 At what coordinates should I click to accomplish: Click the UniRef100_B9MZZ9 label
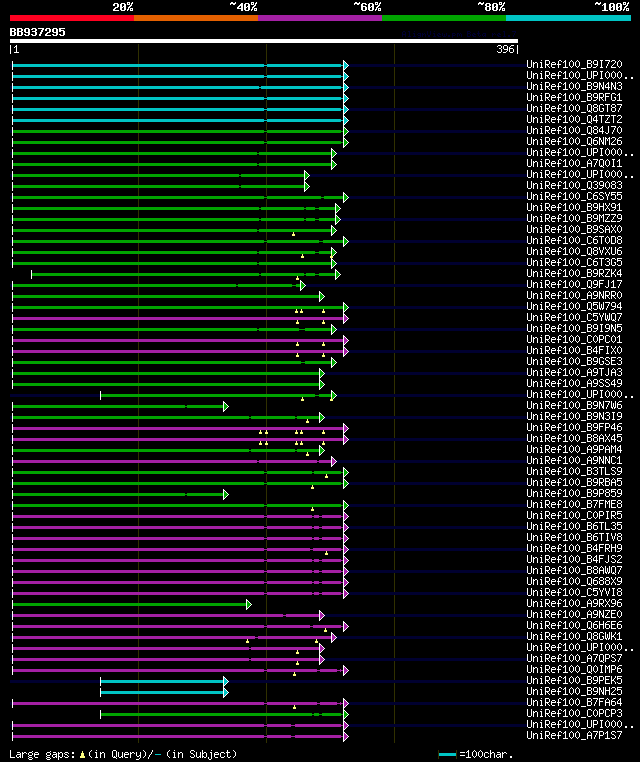(x=574, y=218)
